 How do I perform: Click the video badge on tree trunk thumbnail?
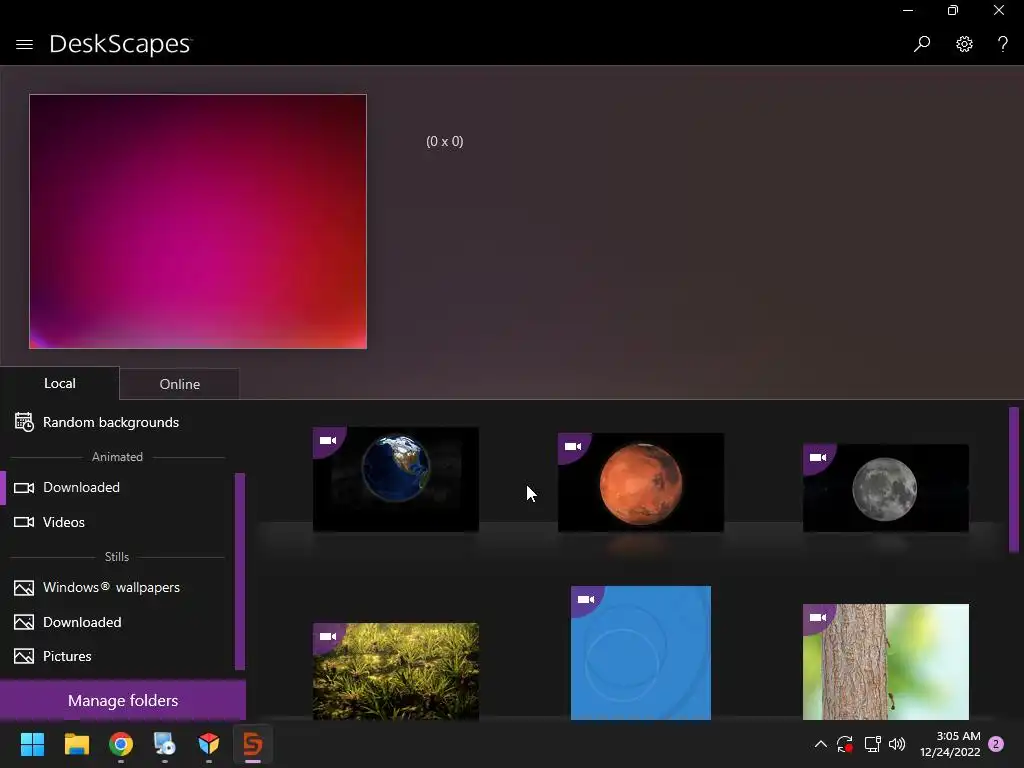pyautogui.click(x=818, y=617)
